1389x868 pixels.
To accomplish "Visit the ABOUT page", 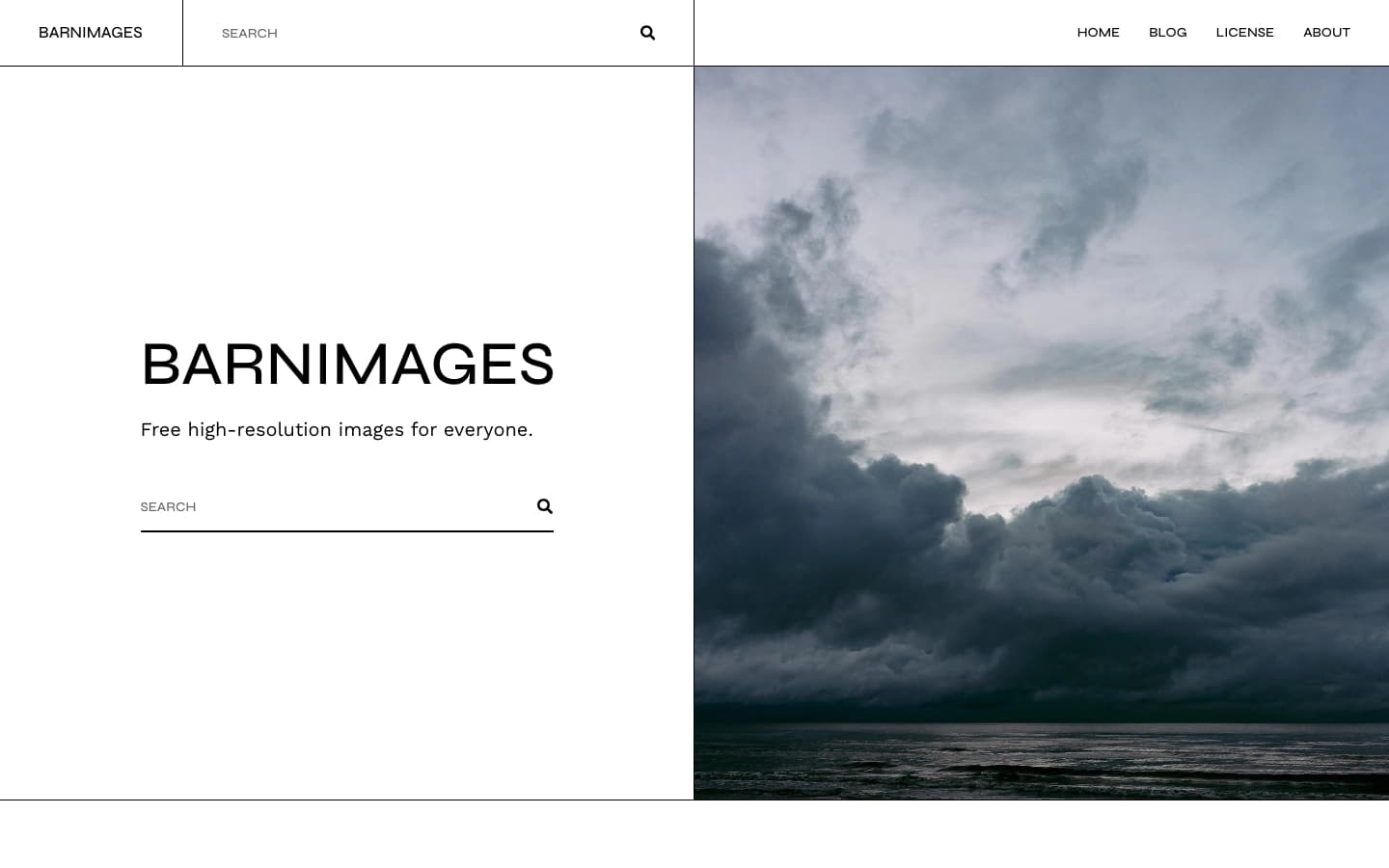I will pyautogui.click(x=1326, y=33).
